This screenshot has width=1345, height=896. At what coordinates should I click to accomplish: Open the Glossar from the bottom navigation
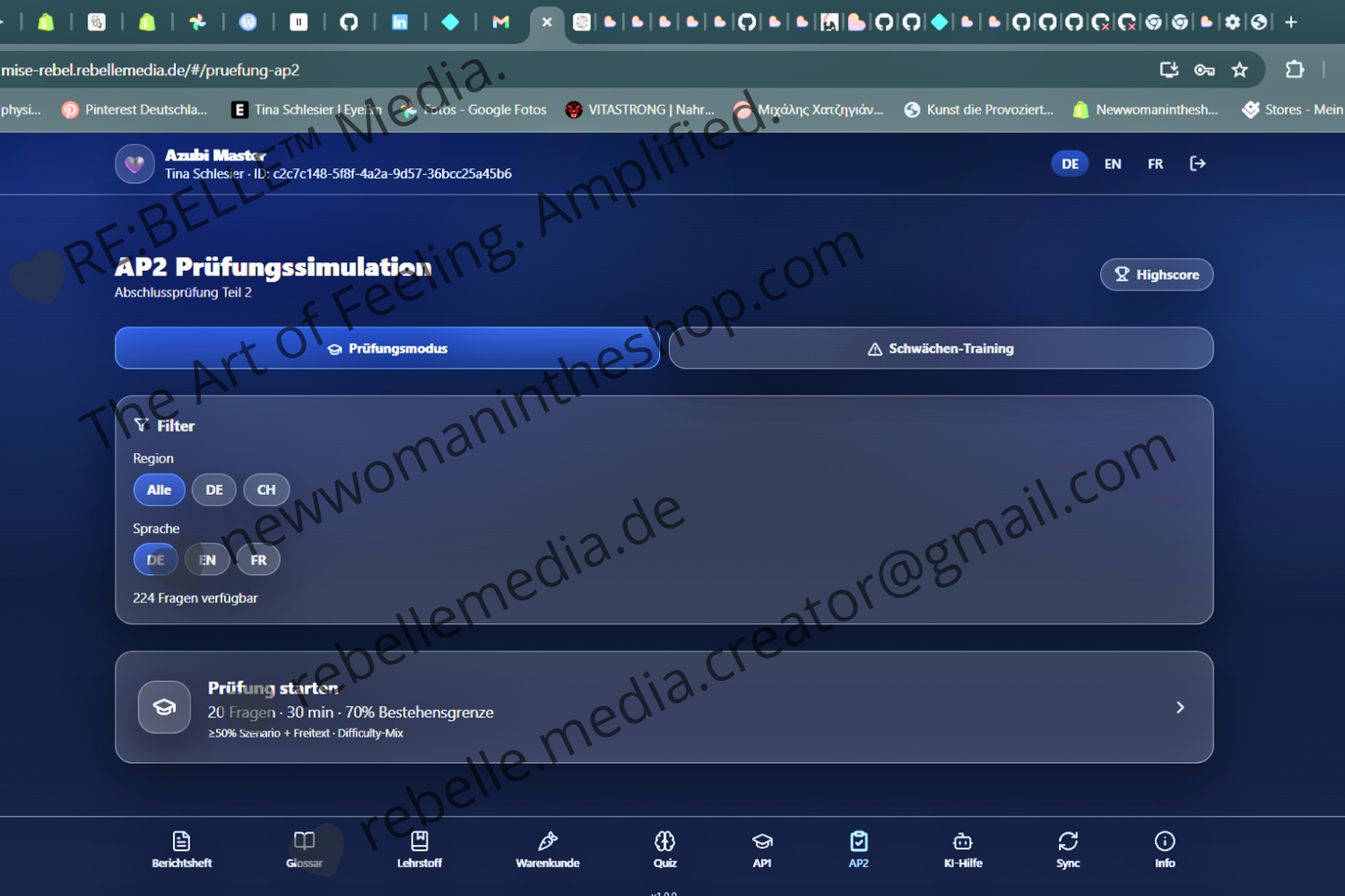coord(304,849)
